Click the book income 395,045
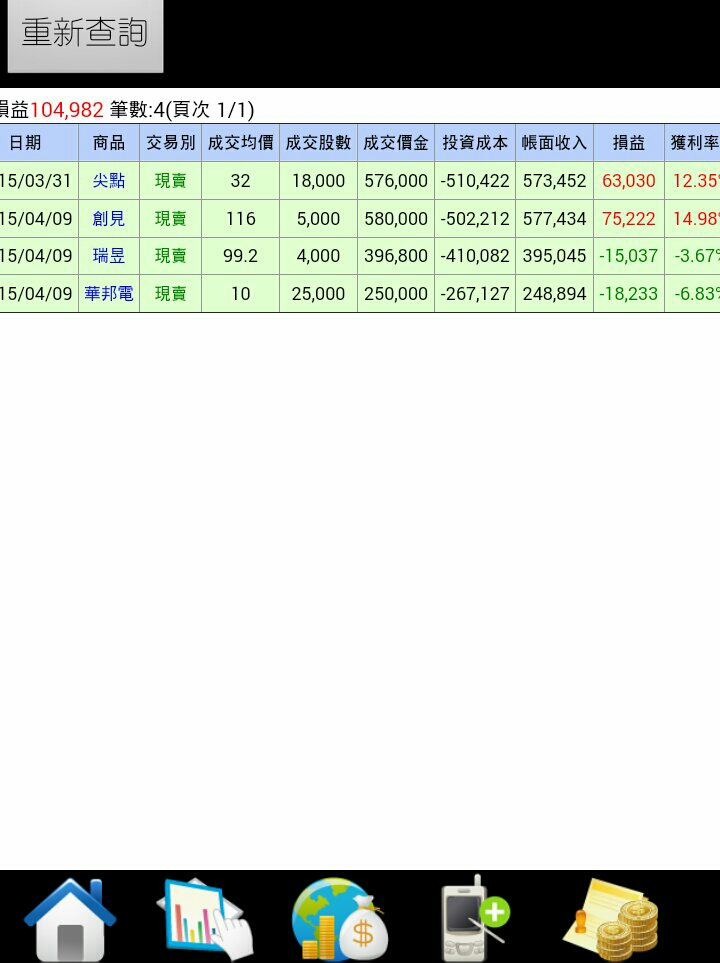Viewport: 720px width, 963px height. pos(554,255)
